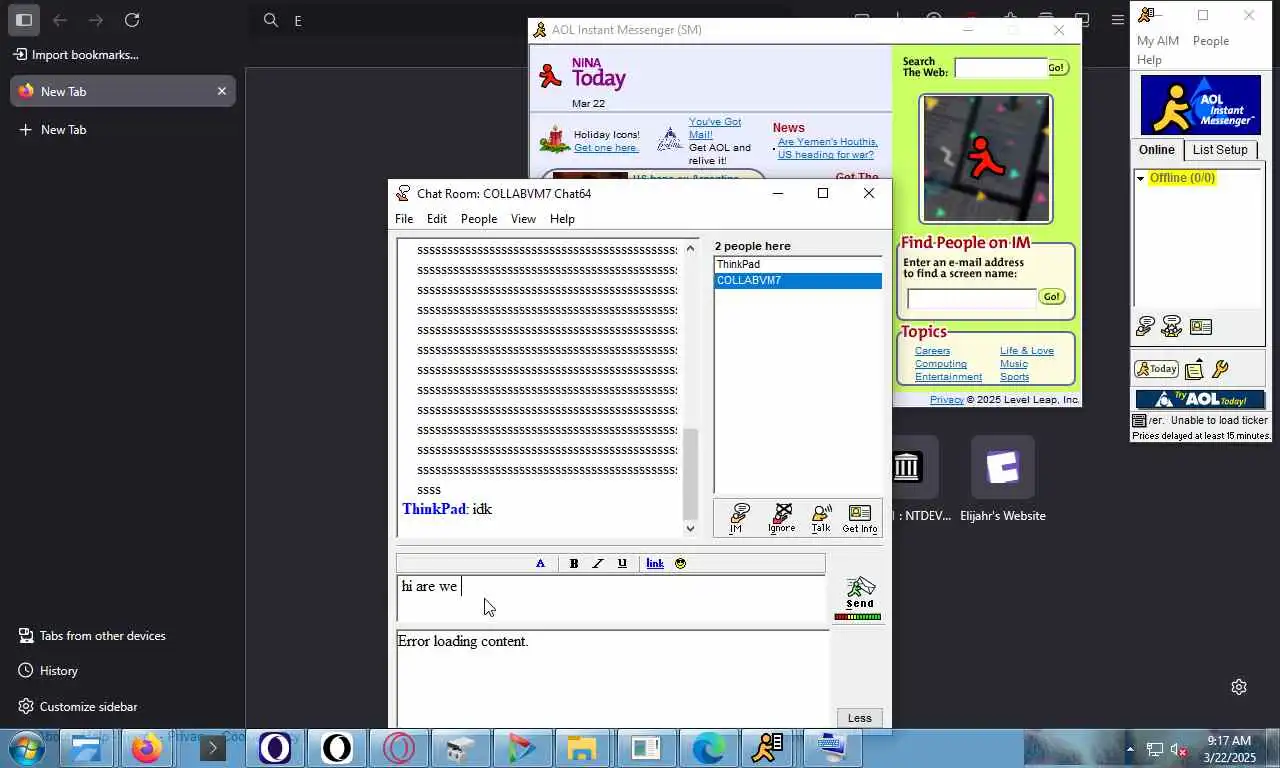The image size is (1280, 768).
Task: Click the Ignore icon in chat room
Action: pyautogui.click(x=781, y=518)
